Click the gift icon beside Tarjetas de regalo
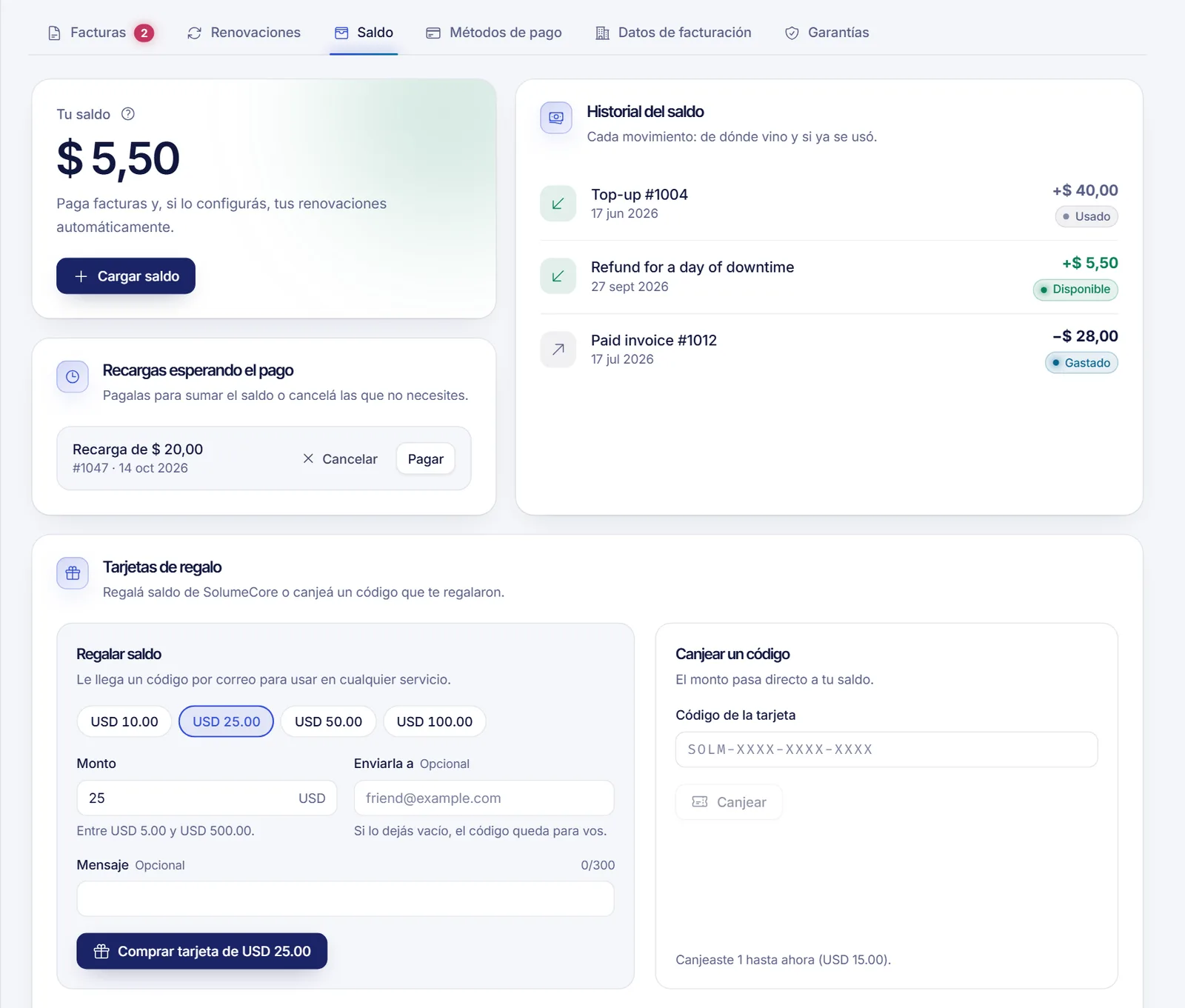This screenshot has width=1185, height=1008. tap(73, 573)
